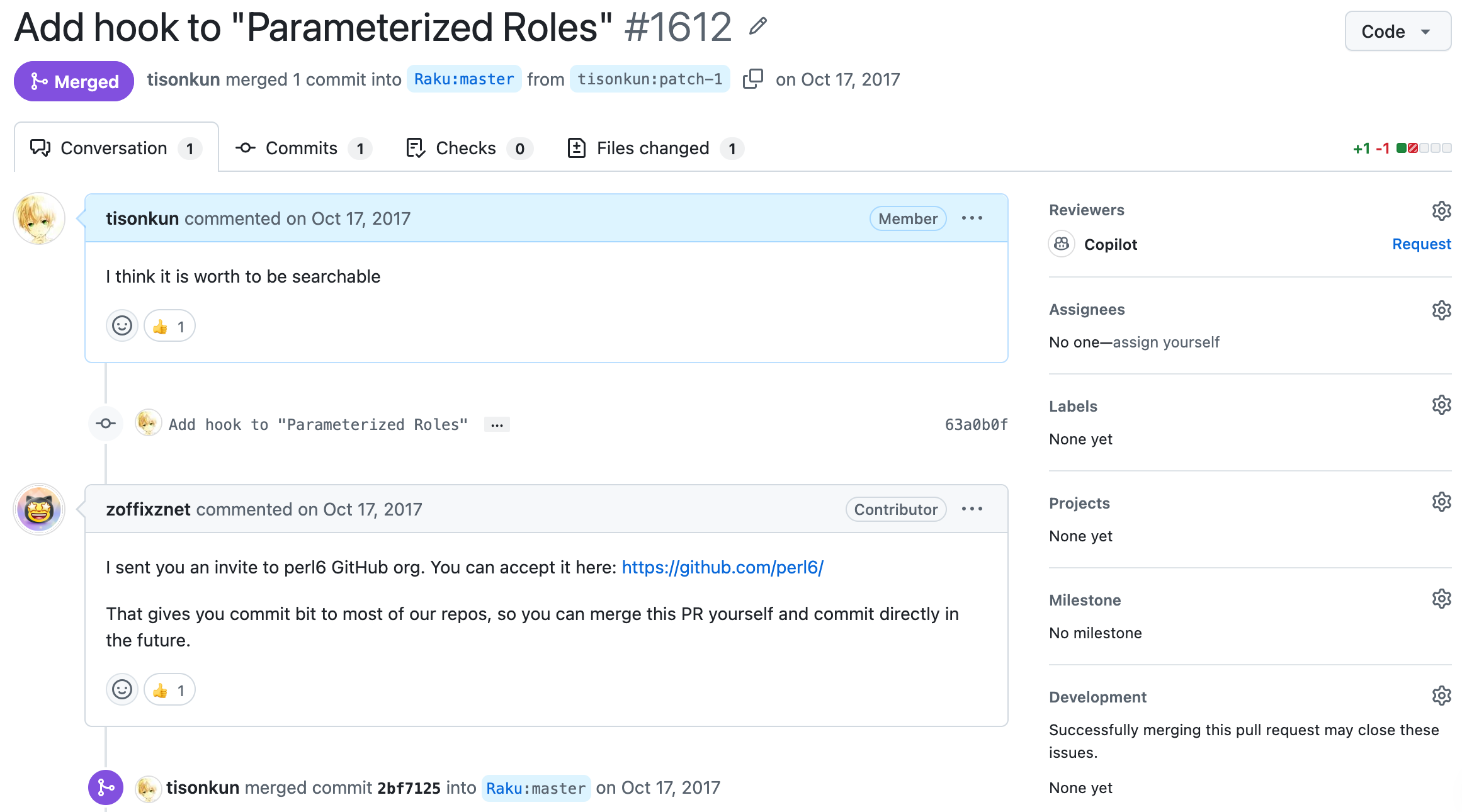
Task: Click the Development heading in sidebar
Action: pos(1097,697)
